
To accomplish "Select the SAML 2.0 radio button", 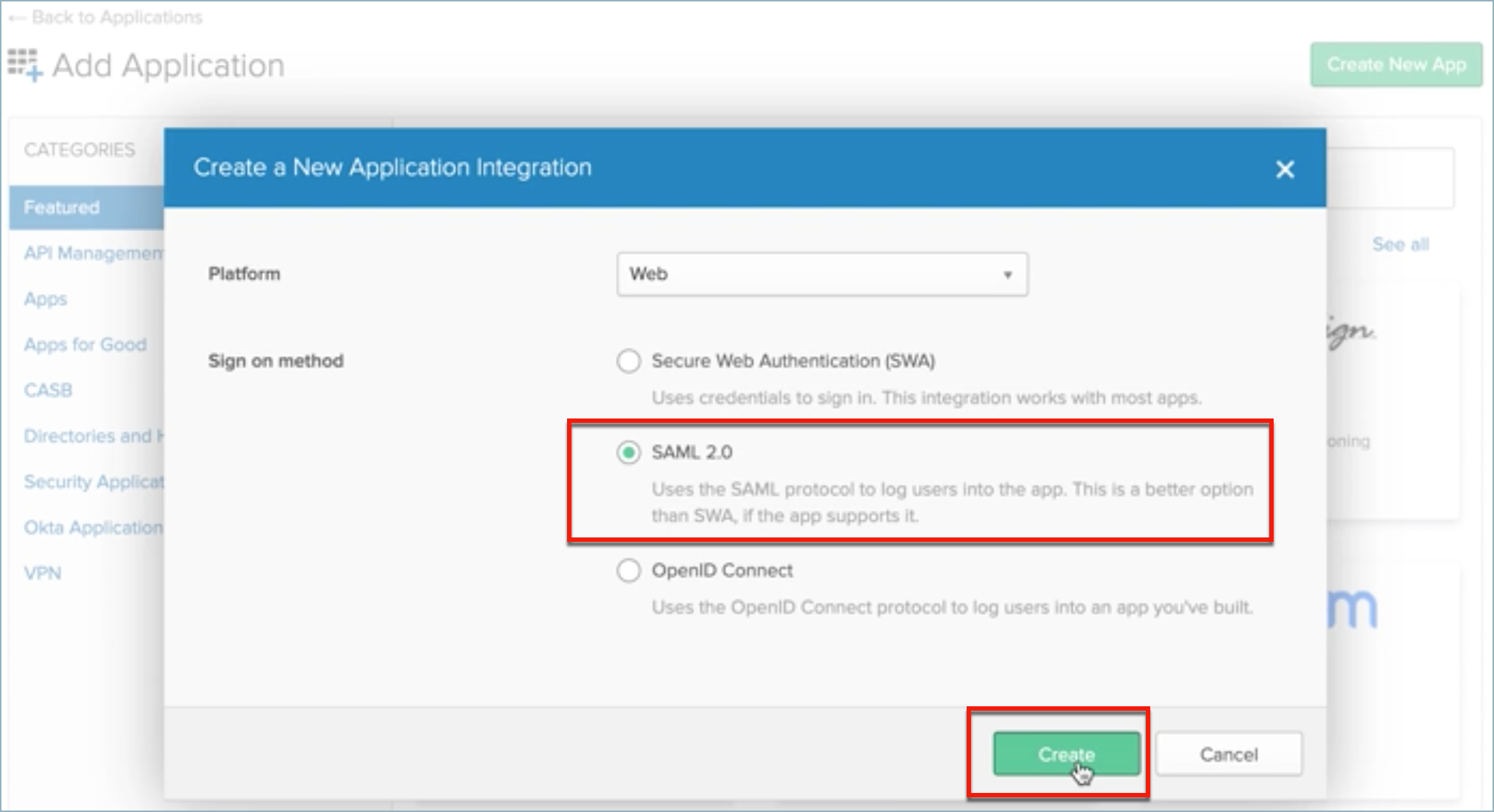I will 628,453.
